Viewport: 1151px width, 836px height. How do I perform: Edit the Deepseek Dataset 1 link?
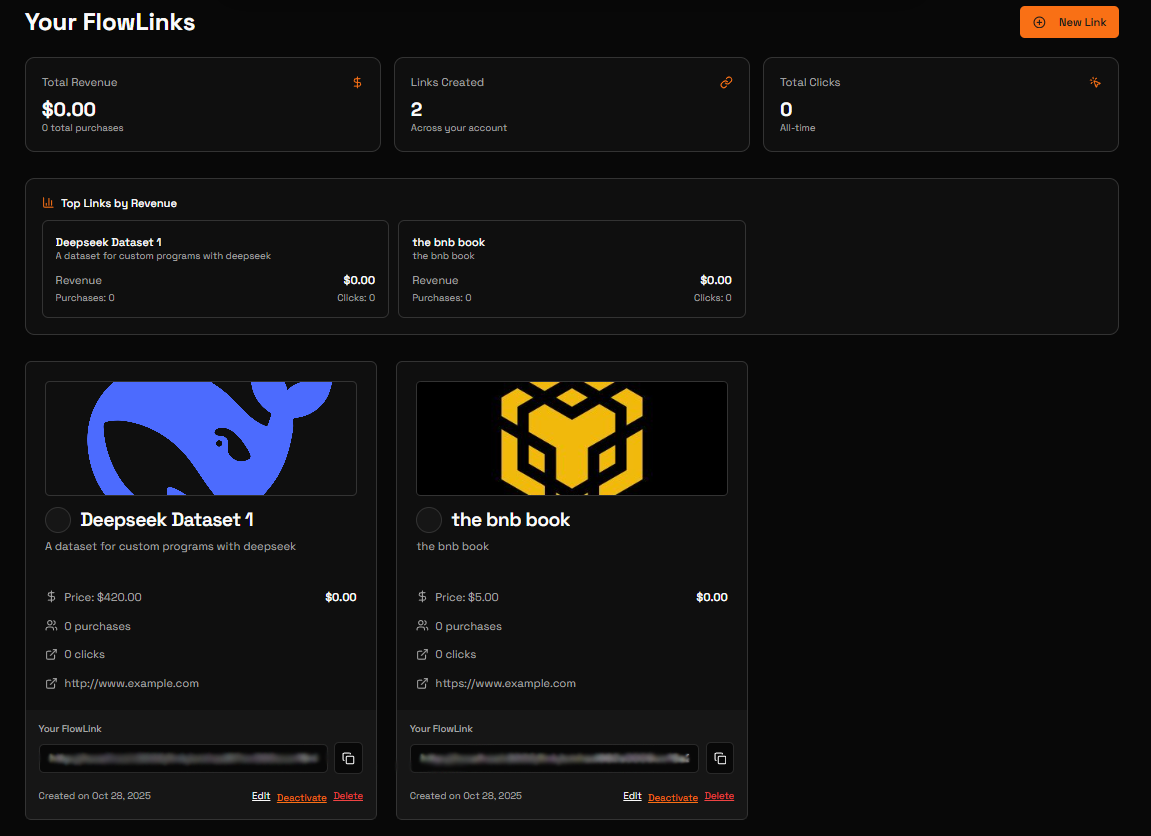click(x=261, y=796)
